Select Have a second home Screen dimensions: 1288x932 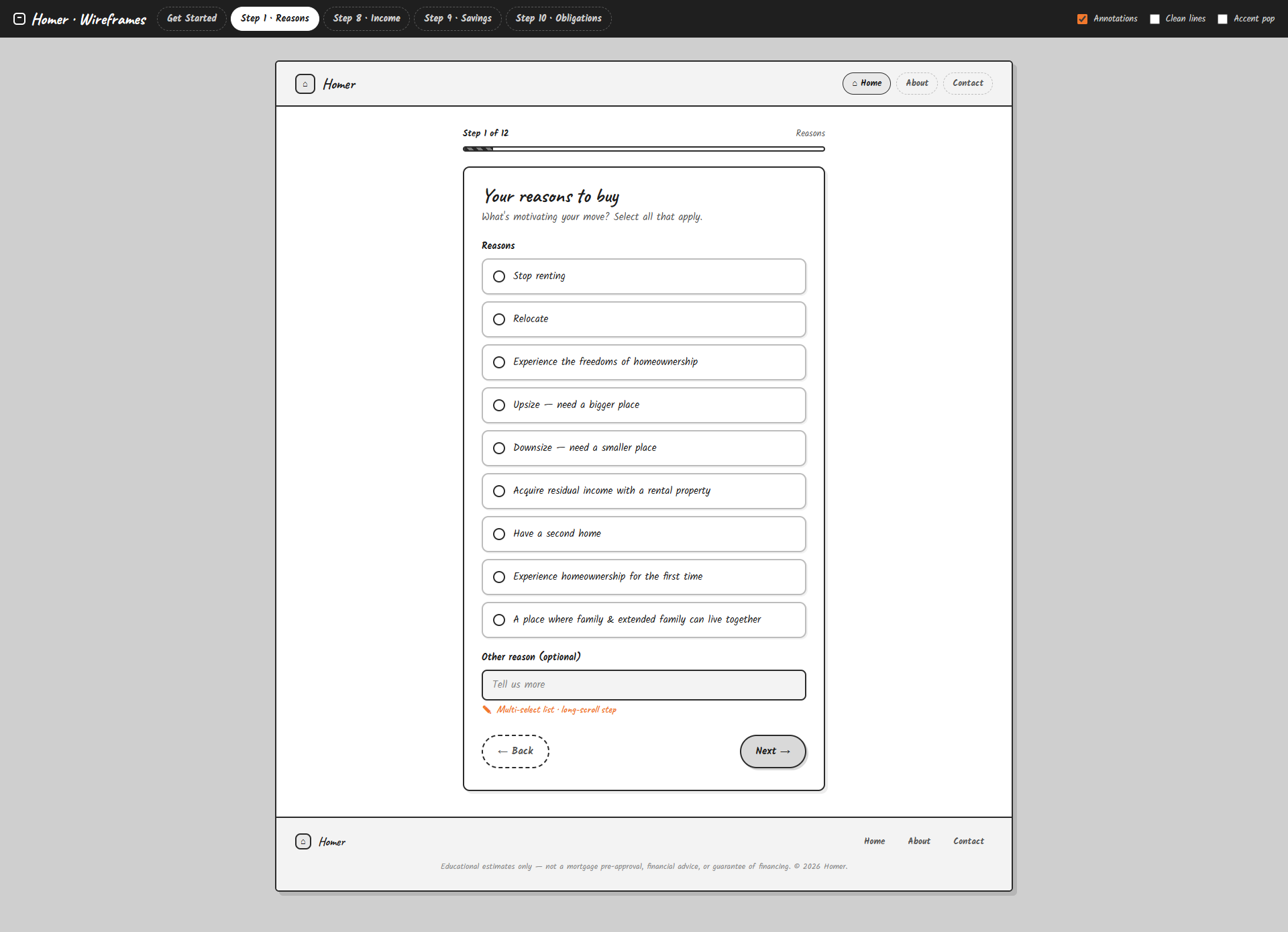tap(643, 534)
